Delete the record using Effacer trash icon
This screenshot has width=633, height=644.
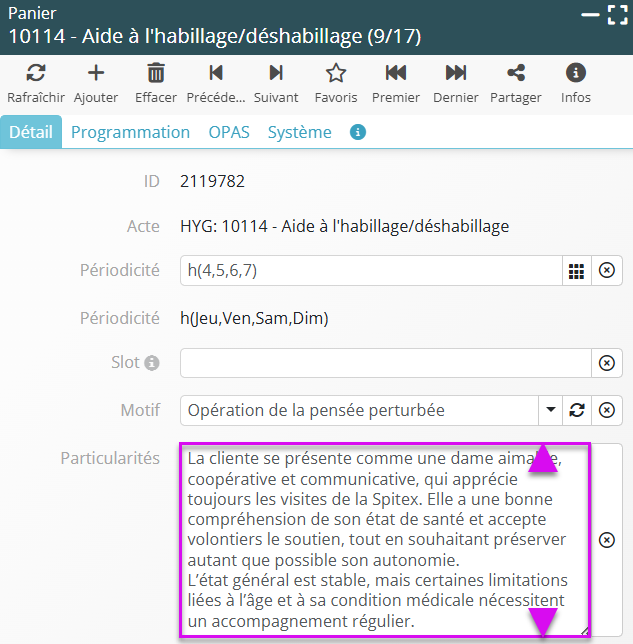coord(156,73)
